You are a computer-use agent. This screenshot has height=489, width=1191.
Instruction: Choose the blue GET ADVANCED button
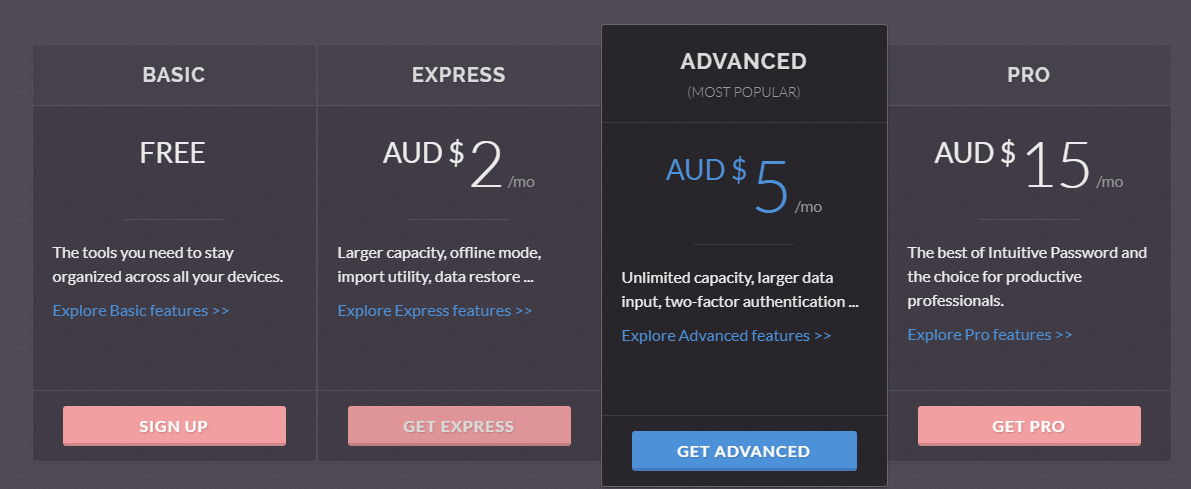coord(744,451)
